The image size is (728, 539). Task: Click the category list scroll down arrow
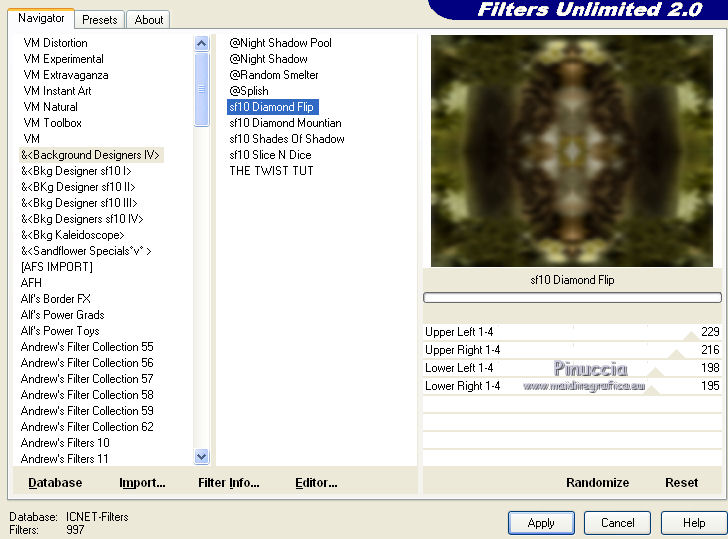[x=202, y=456]
